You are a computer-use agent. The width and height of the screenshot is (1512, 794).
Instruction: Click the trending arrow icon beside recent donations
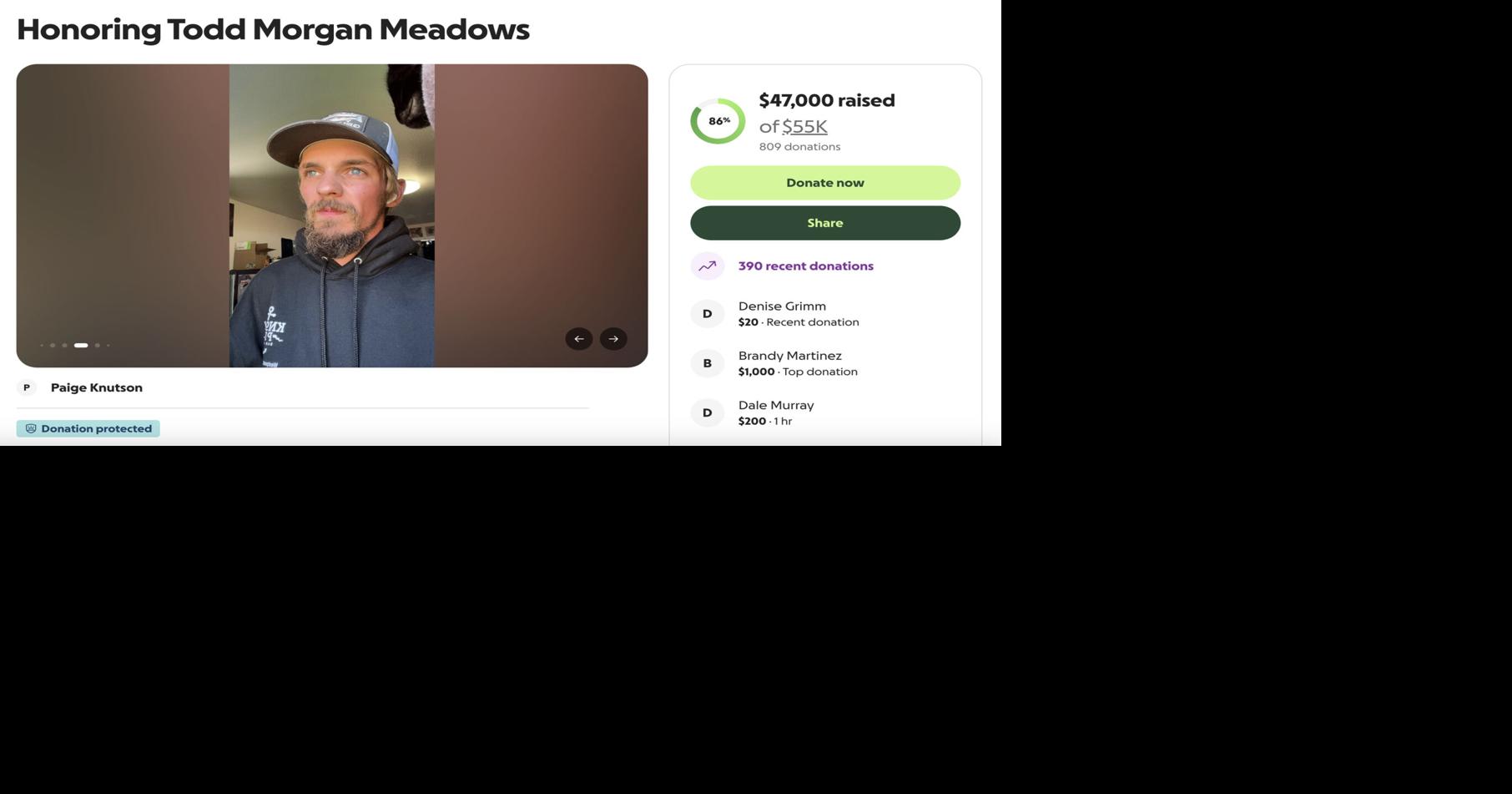707,266
